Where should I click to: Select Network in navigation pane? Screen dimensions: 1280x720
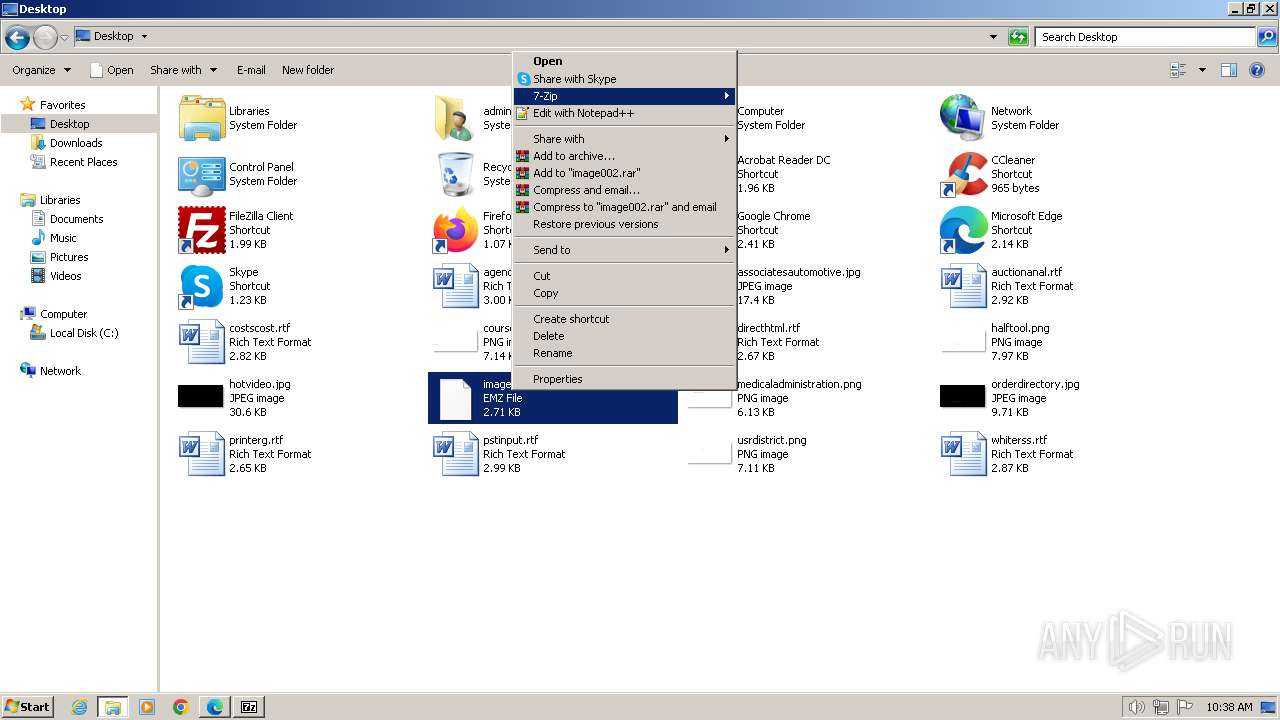60,371
